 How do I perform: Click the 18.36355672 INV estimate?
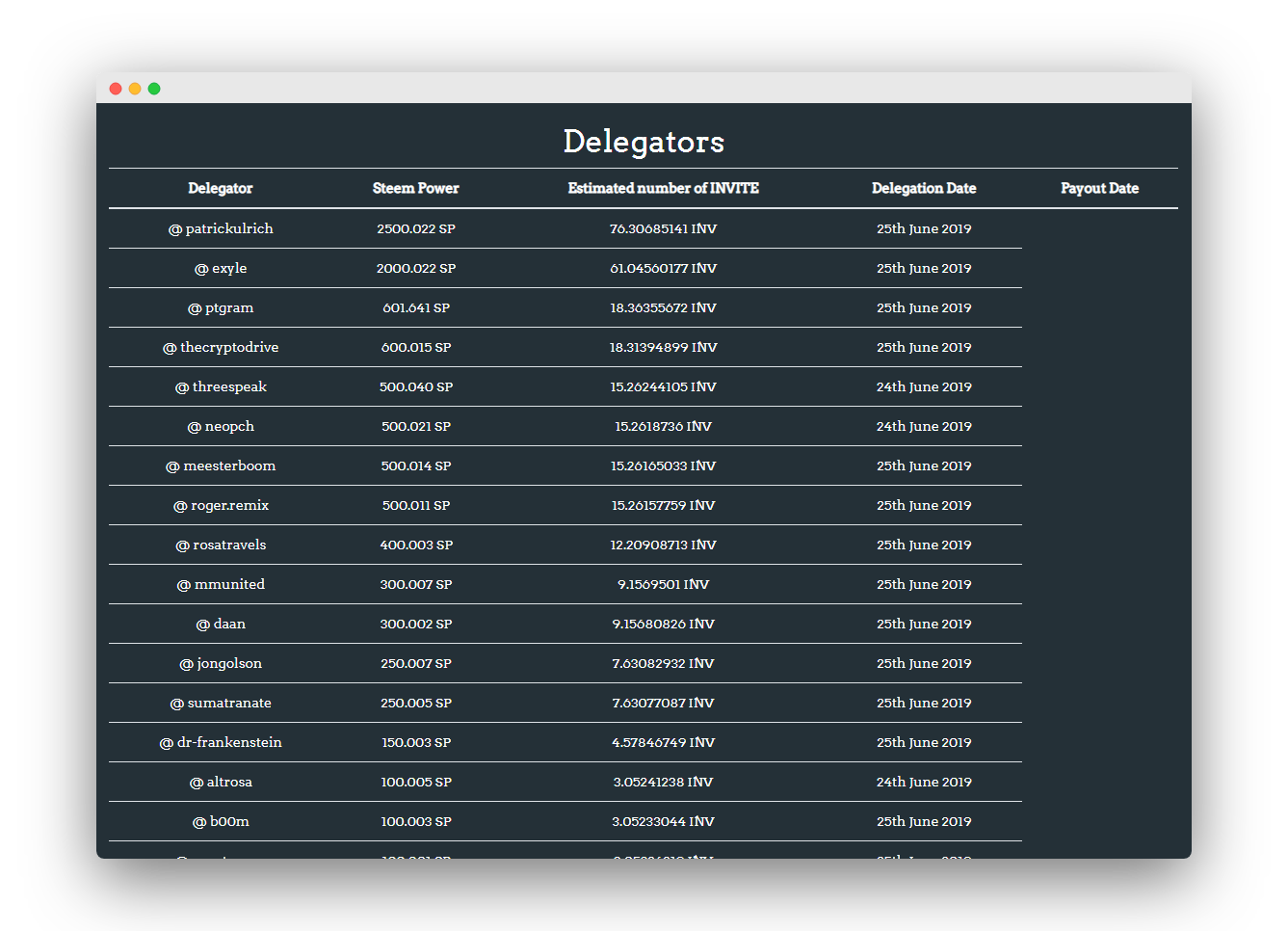pos(664,307)
